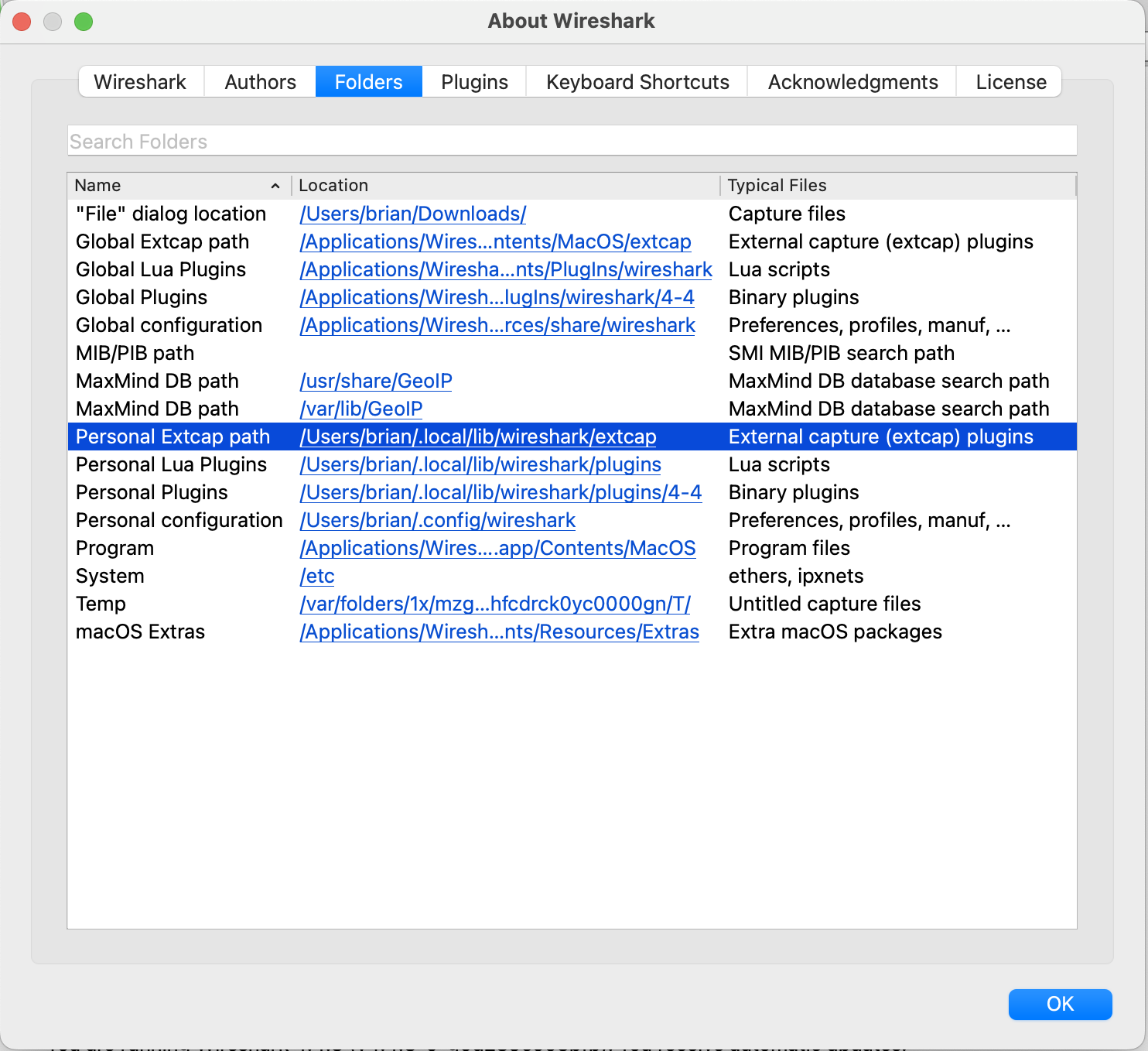The height and width of the screenshot is (1051, 1148).
Task: Open the Personal Plugins 4-4 location link
Action: [501, 492]
